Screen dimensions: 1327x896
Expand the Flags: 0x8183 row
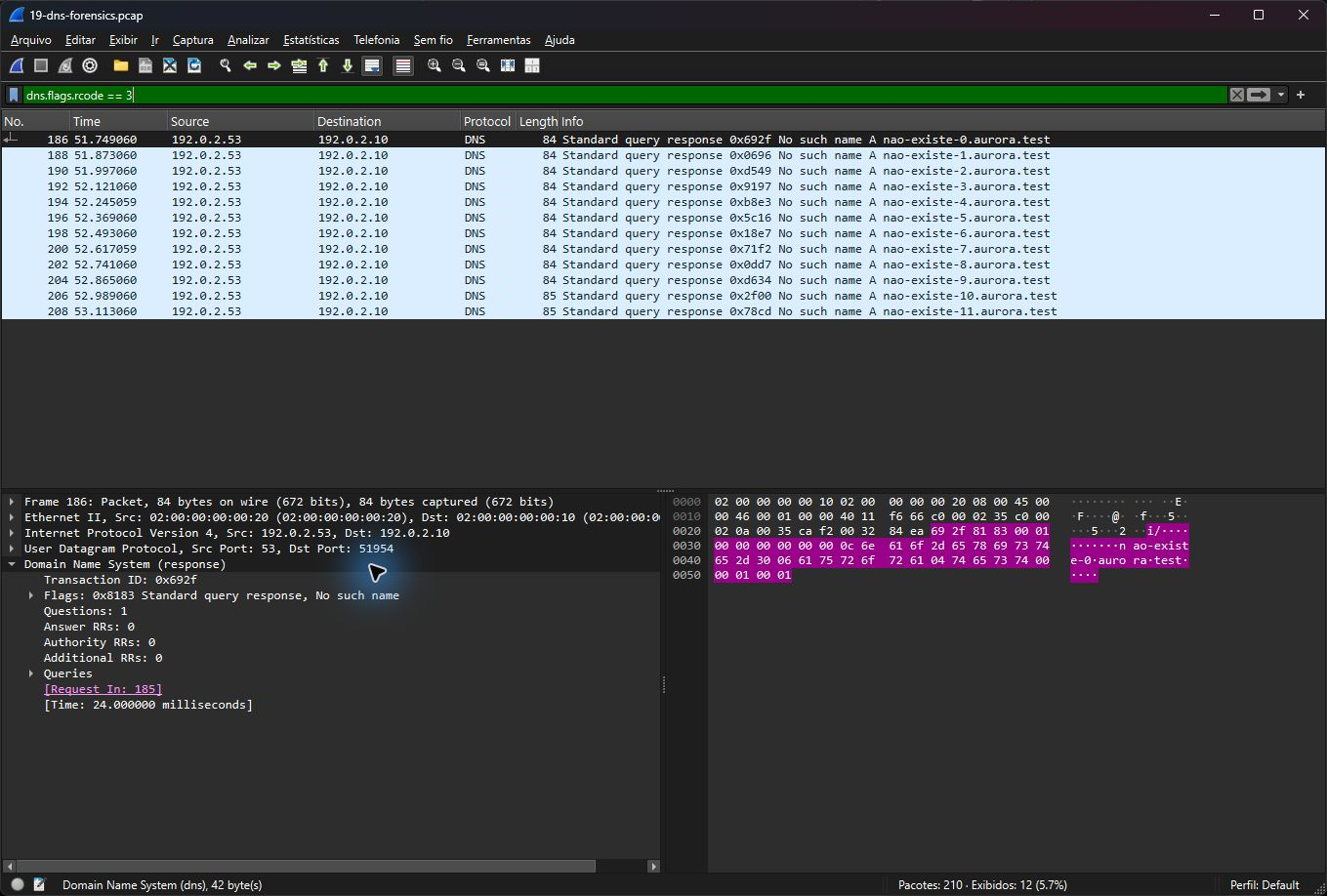(x=31, y=595)
